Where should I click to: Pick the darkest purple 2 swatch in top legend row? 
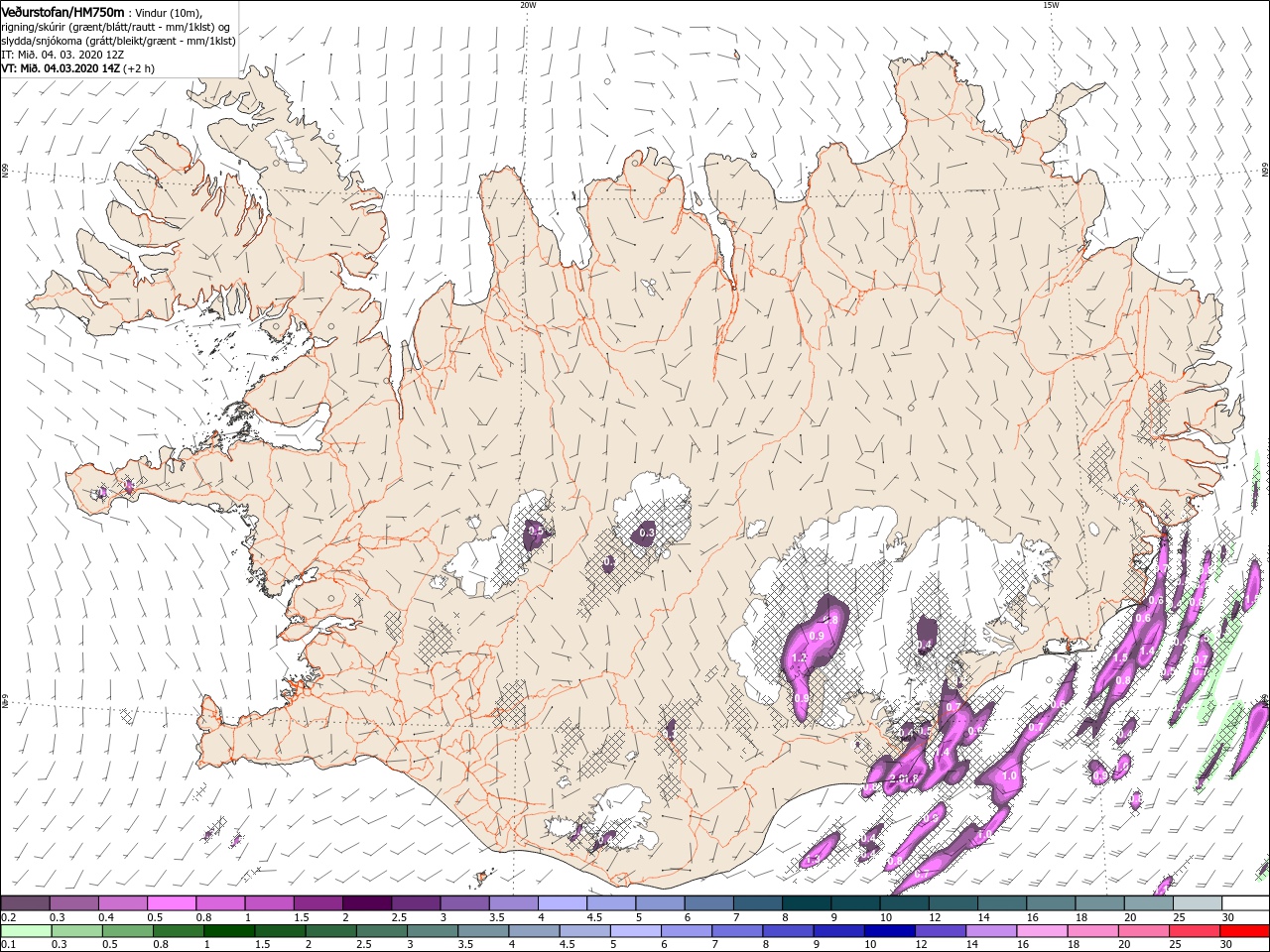click(x=366, y=903)
